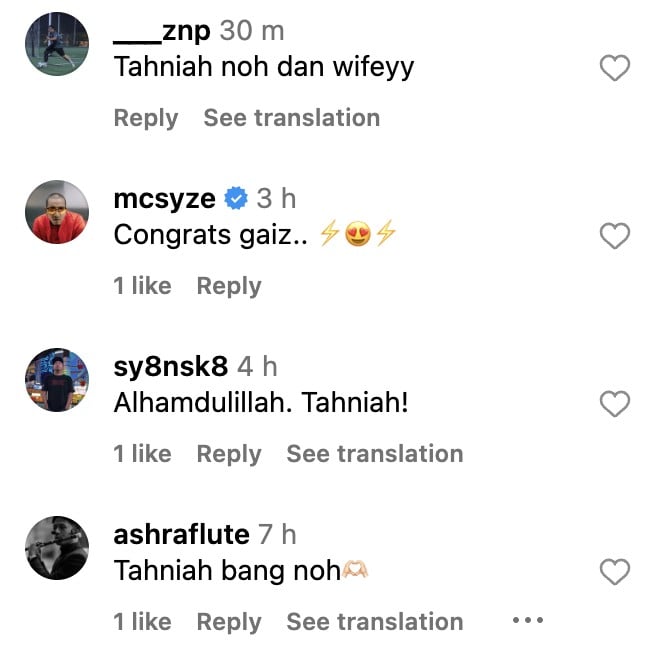Tap heart on sy8nsk8's Alhamdulillah comment
Viewport: 654px width, 666px height.
614,403
